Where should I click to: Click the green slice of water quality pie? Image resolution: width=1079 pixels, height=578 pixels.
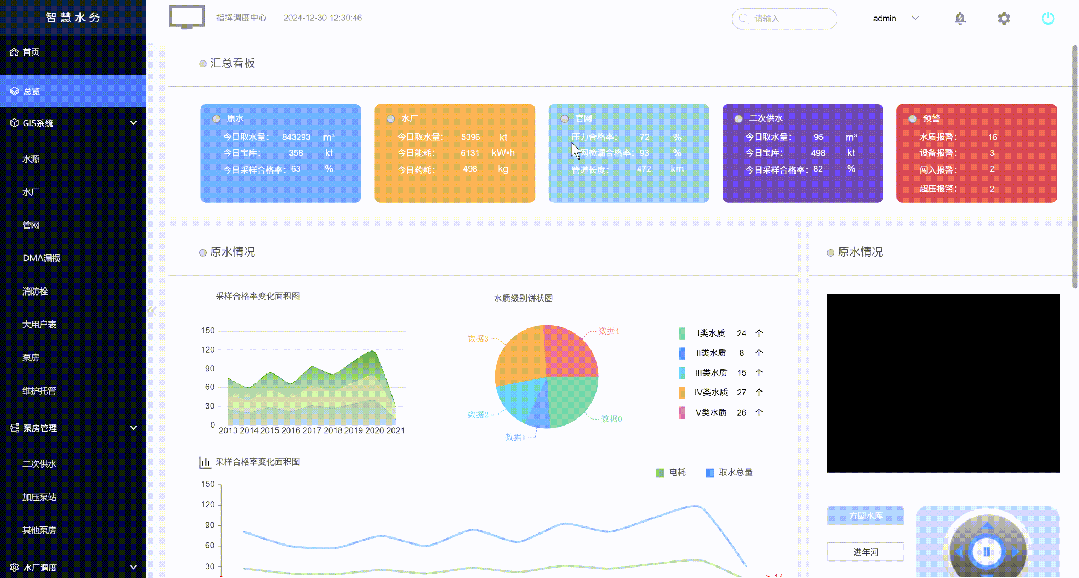click(x=573, y=403)
